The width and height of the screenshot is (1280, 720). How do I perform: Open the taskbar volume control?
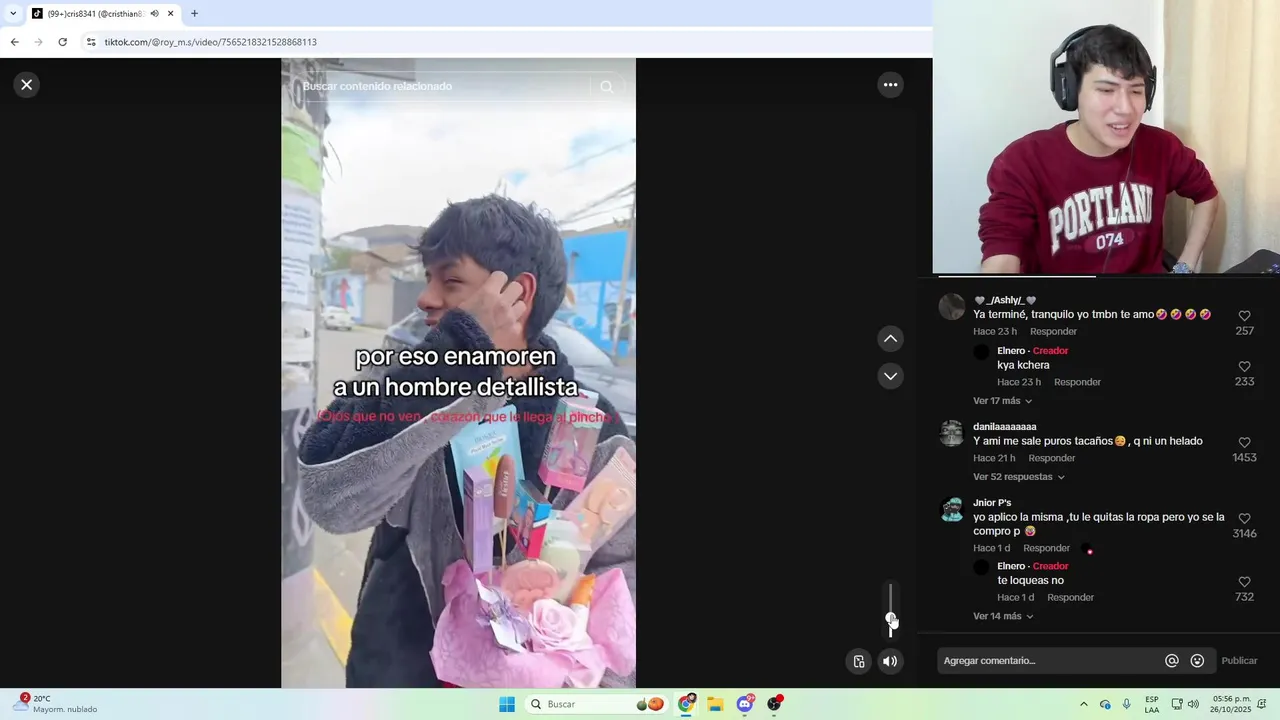point(1193,704)
